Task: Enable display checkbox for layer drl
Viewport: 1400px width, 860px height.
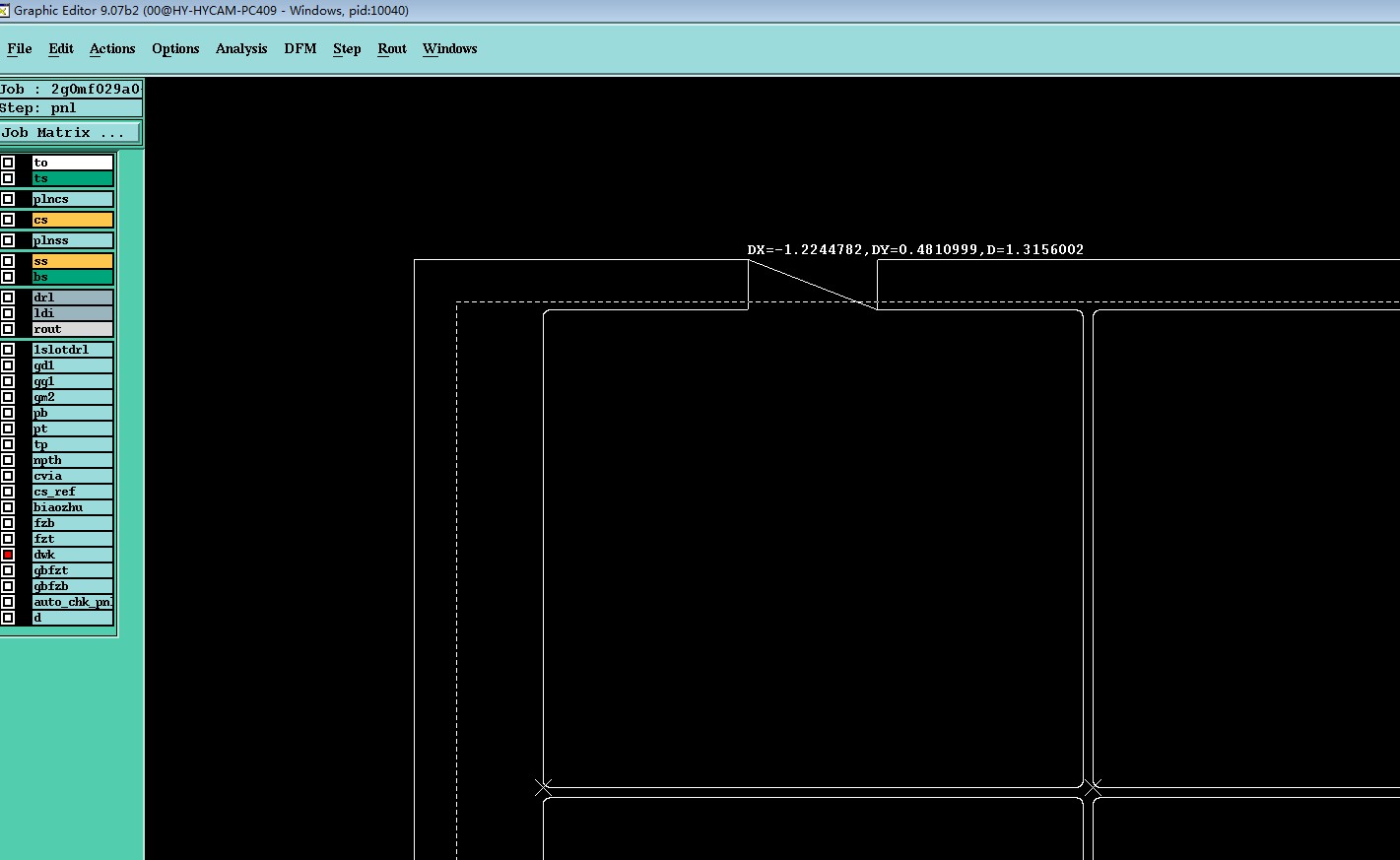Action: (8, 298)
